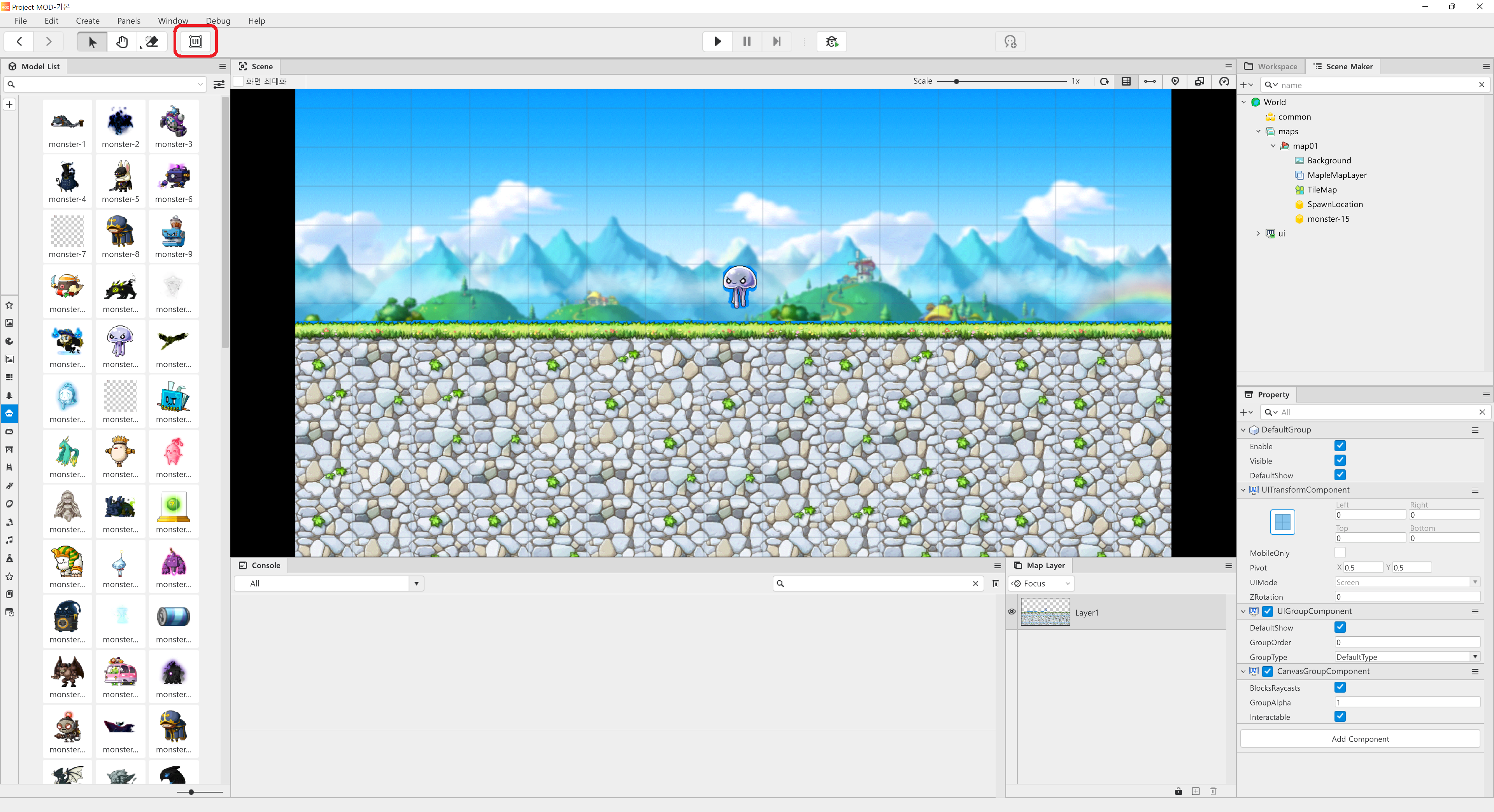Toggle the Interactable checkbox

(1340, 716)
